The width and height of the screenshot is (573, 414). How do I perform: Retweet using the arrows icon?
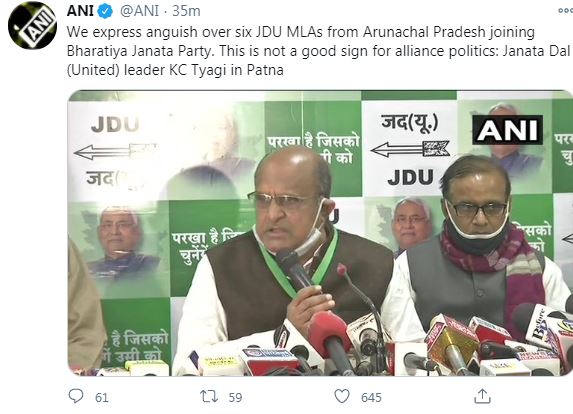coord(209,396)
